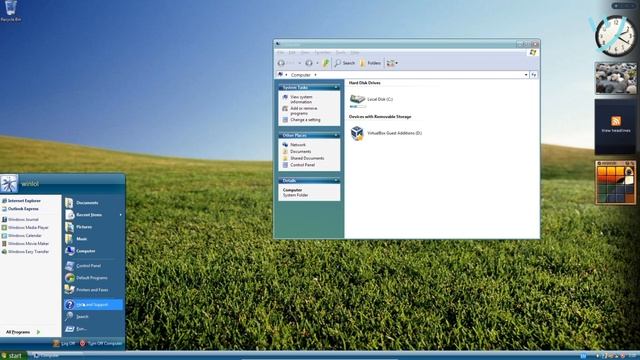Open Windows Calendar from Start menu
The image size is (640, 360).
tap(22, 236)
